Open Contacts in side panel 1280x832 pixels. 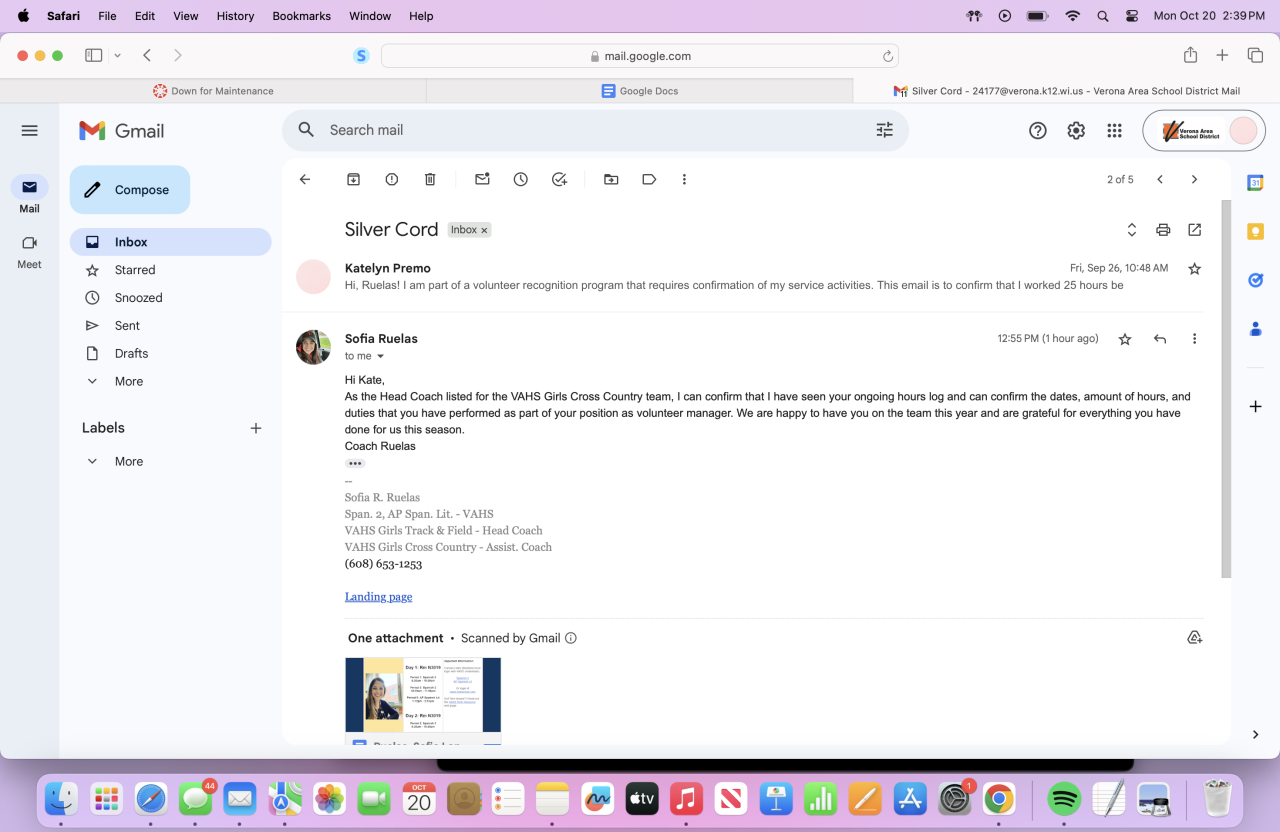(1255, 328)
